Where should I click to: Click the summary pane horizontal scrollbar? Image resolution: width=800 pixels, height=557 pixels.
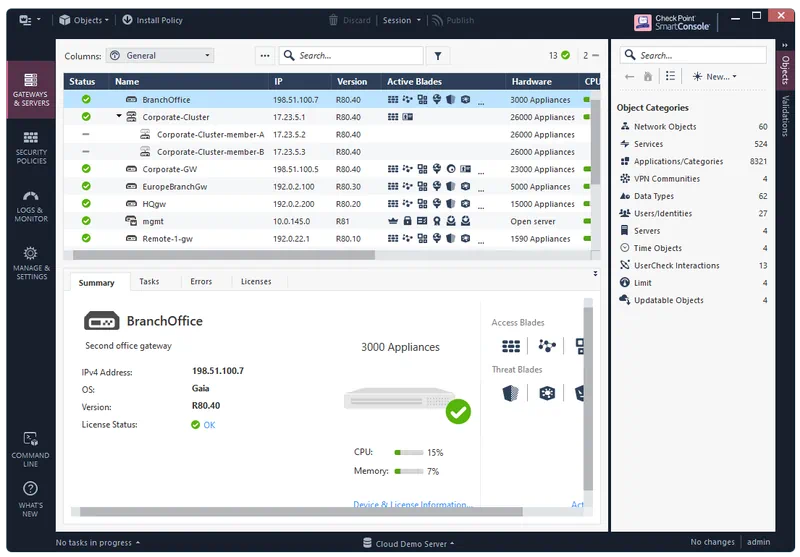(301, 512)
